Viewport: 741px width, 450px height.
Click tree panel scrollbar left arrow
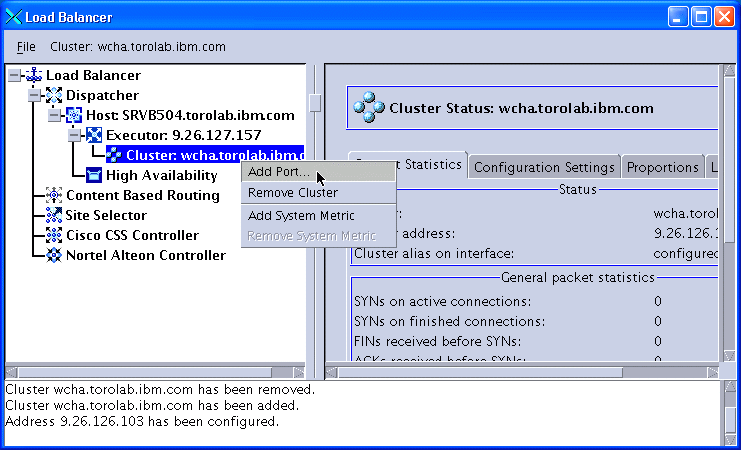[x=11, y=373]
